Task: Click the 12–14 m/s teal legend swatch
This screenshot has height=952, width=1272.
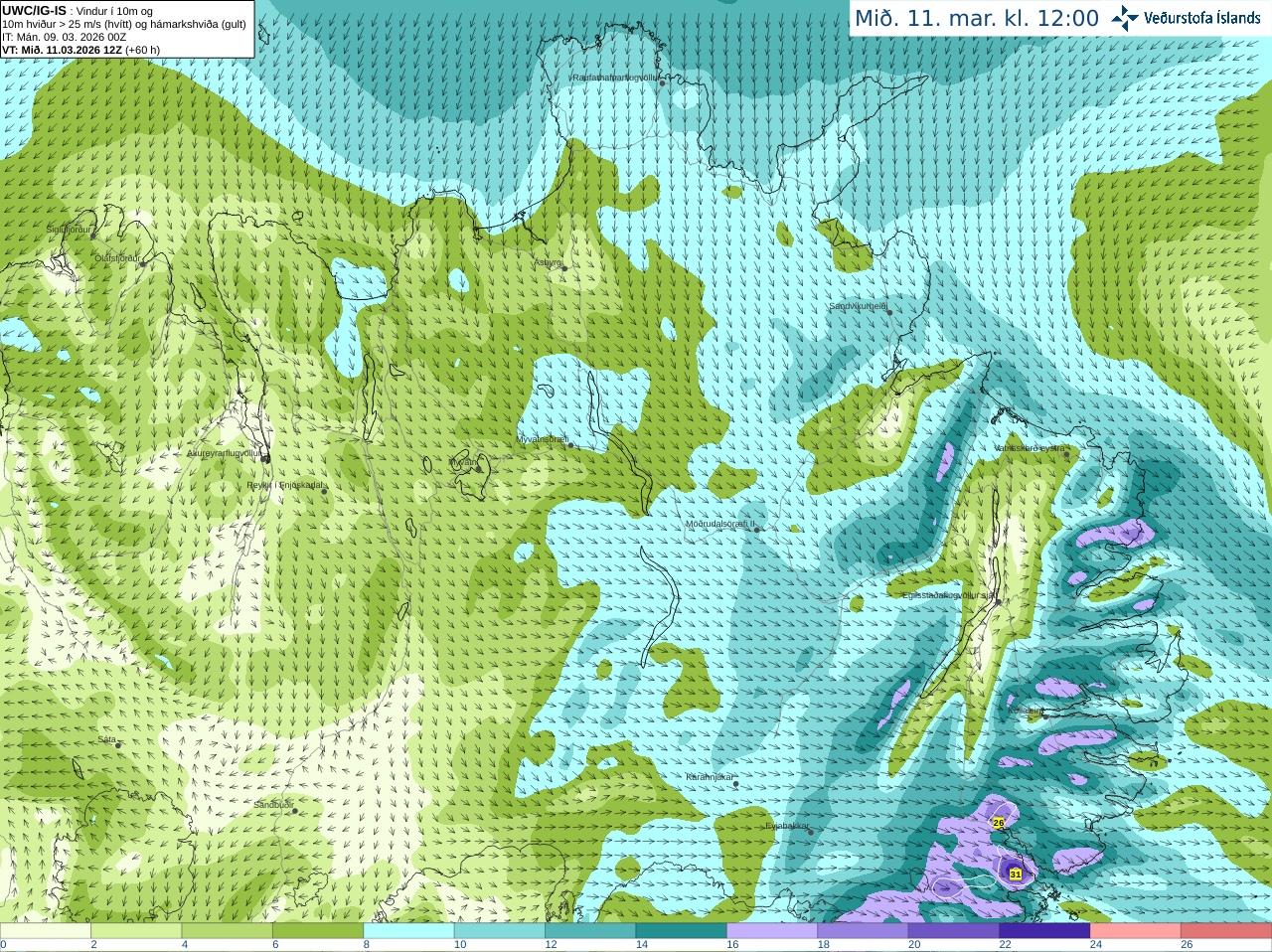Action: click(590, 931)
